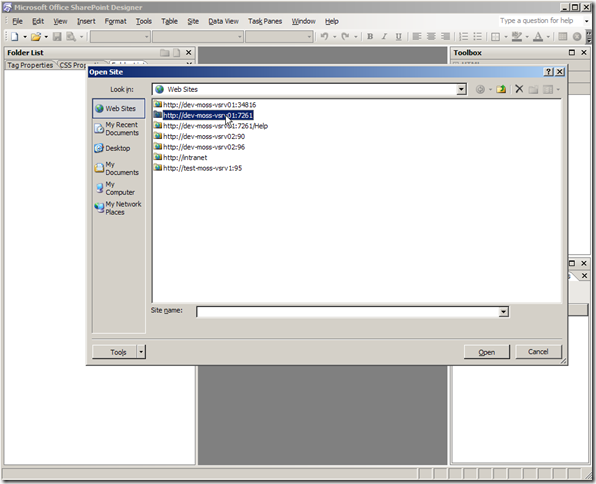Open the Task Panes menu
The width and height of the screenshot is (596, 484).
tap(265, 21)
